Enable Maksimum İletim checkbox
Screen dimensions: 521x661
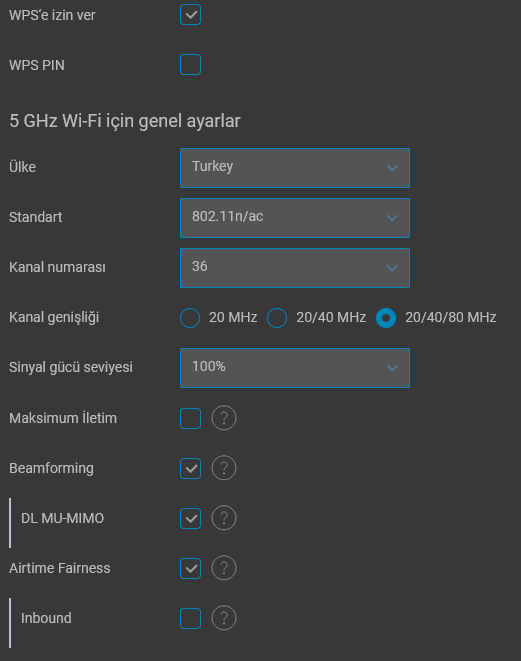(191, 418)
